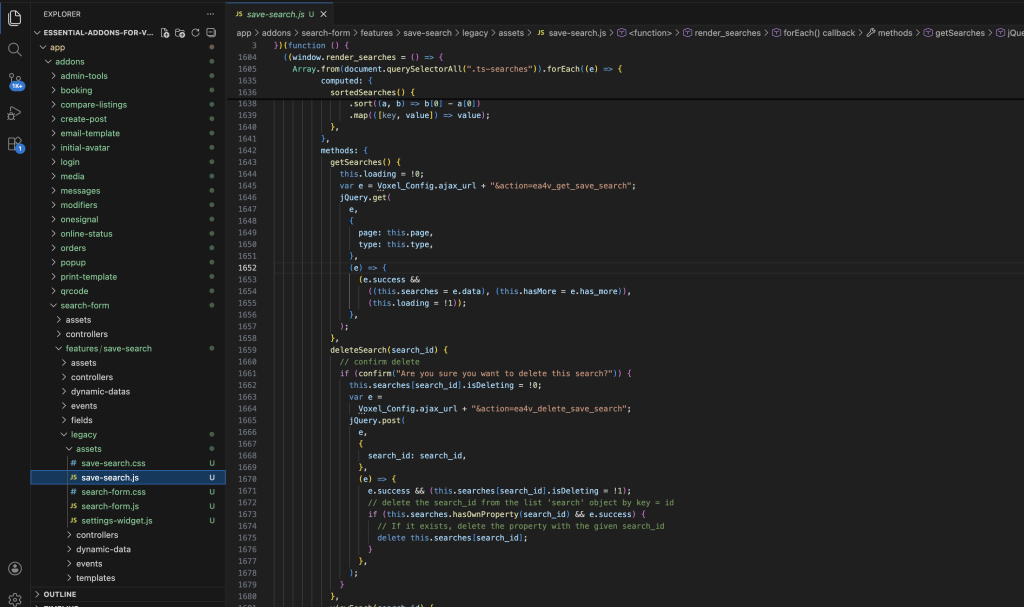The width and height of the screenshot is (1024, 607).
Task: Open the Extensions view
Action: 14,144
